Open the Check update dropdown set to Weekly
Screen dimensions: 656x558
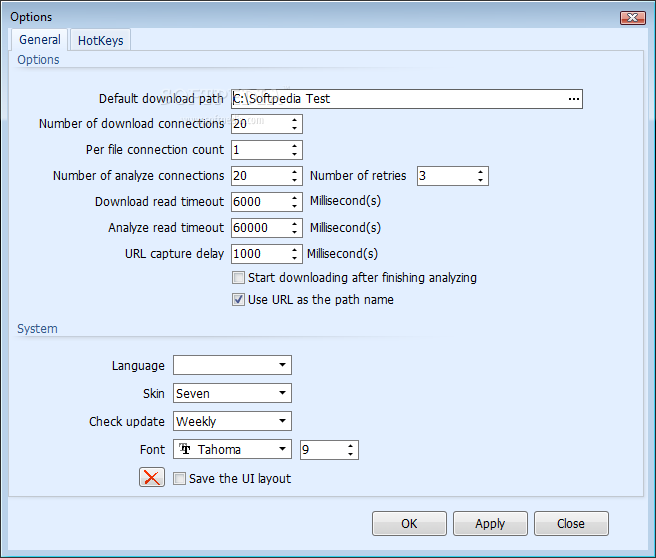pos(232,421)
